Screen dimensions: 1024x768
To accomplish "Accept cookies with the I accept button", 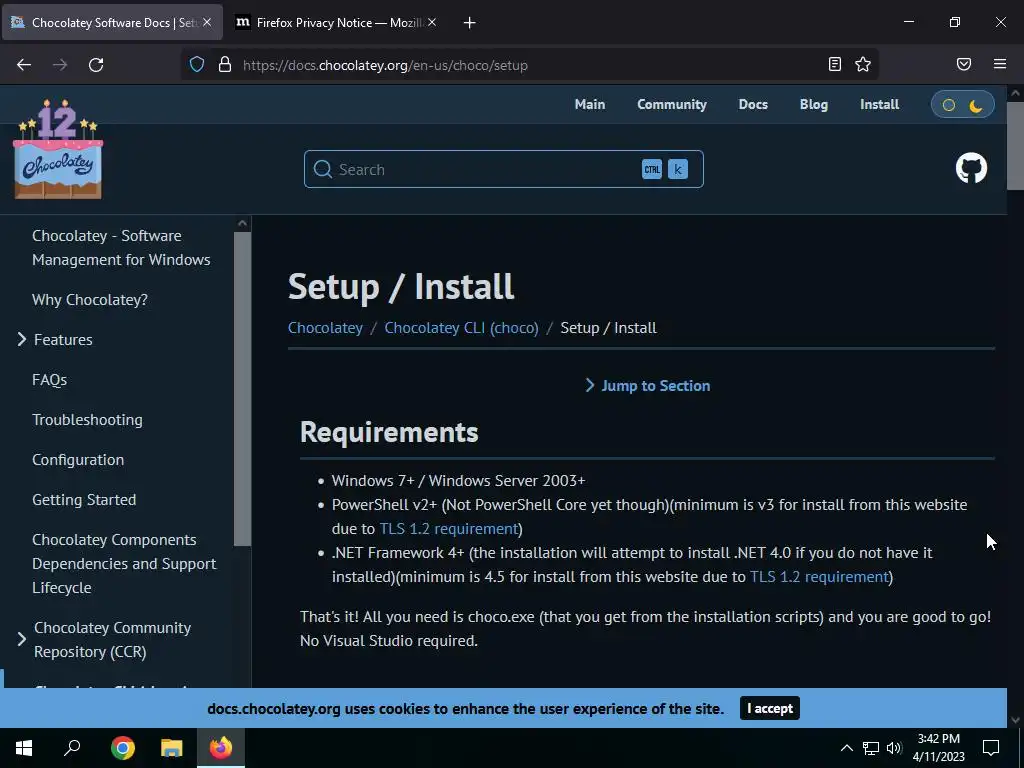I will (x=769, y=709).
